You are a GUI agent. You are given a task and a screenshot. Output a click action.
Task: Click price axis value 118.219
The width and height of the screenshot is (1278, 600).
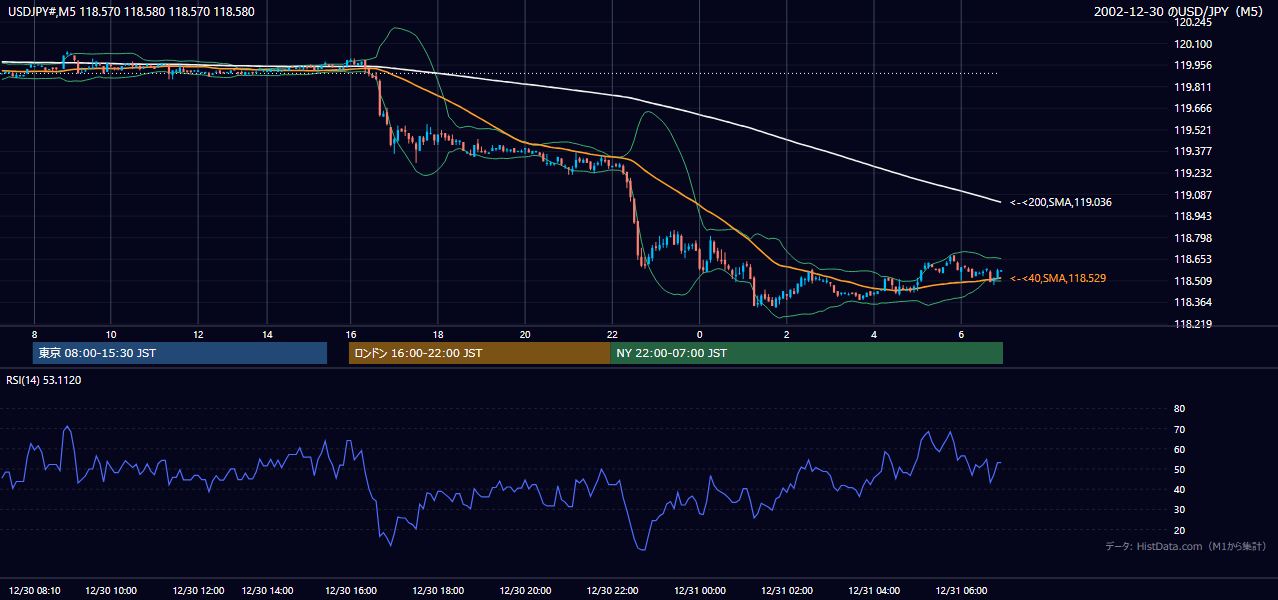coord(1194,324)
